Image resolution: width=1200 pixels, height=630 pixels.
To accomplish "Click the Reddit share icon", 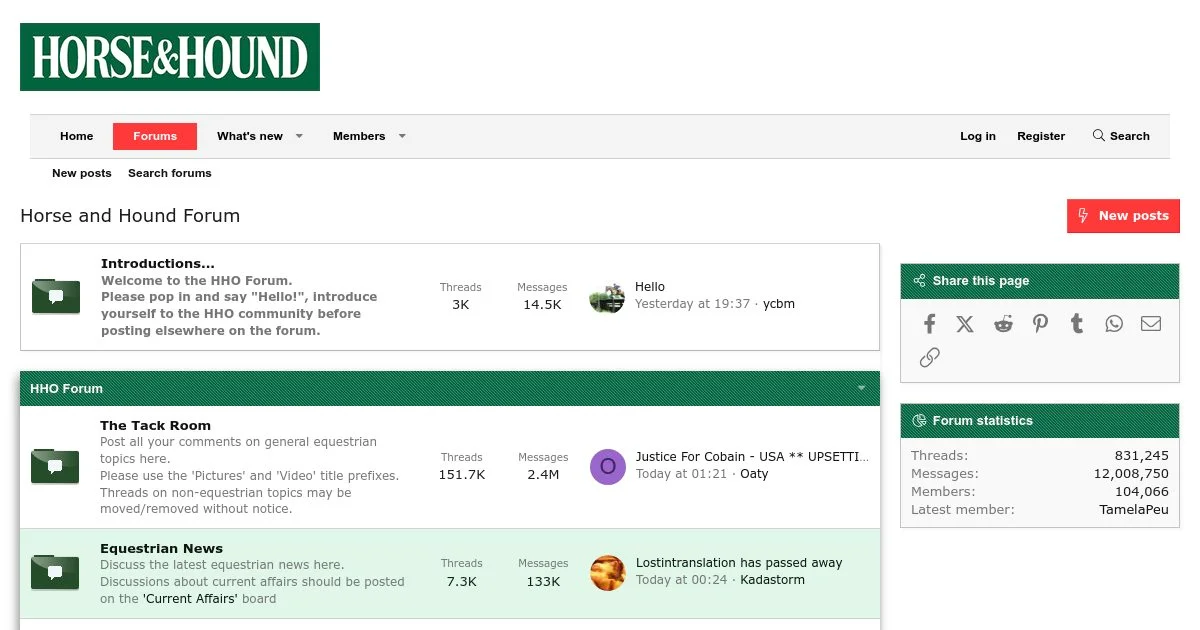I will point(1003,324).
